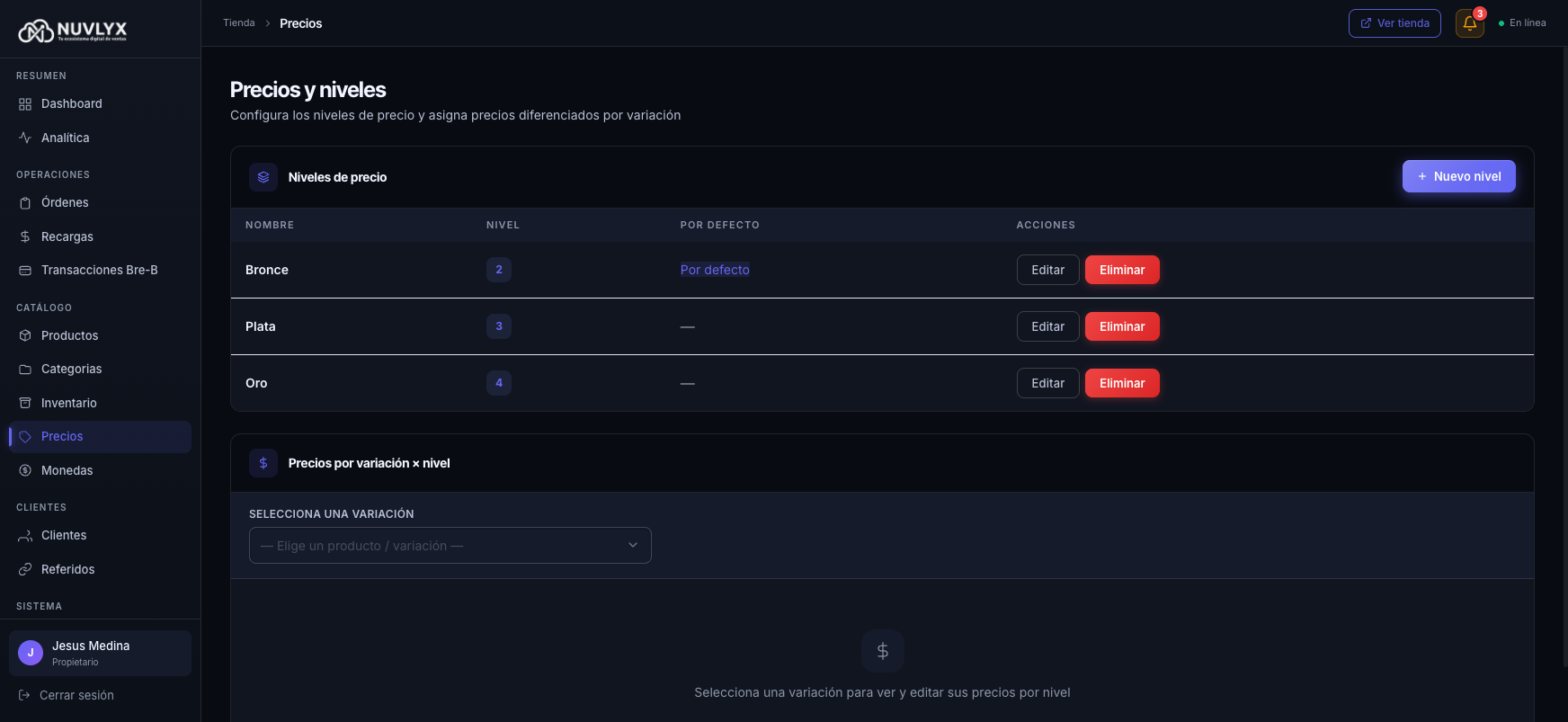Click the Tienda breadcrumb
The height and width of the screenshot is (722, 1568).
[239, 23]
